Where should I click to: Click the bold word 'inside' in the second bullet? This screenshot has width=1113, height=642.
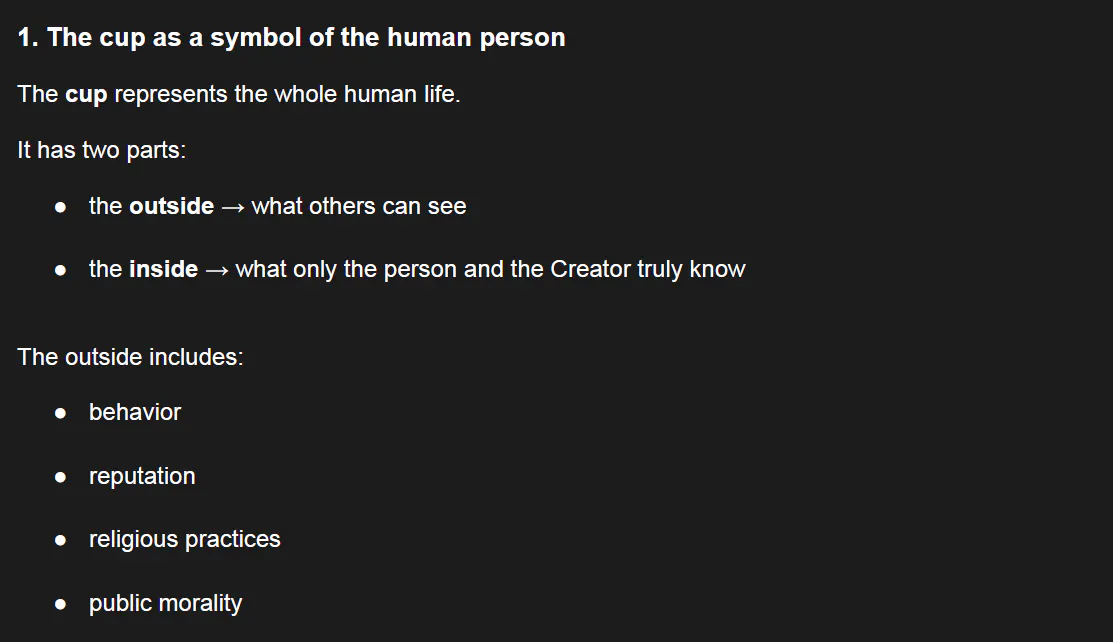point(163,269)
